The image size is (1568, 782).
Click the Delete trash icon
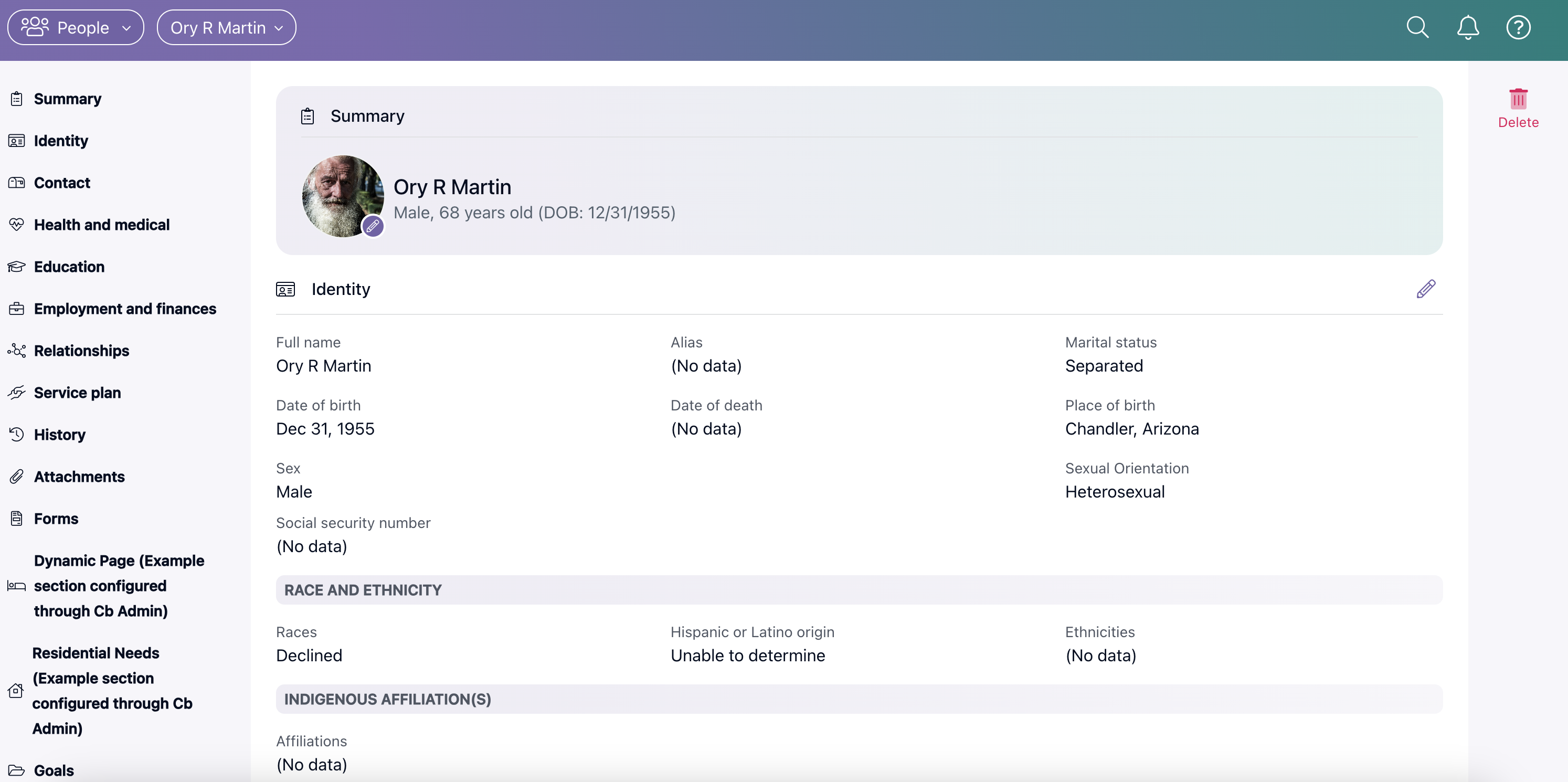click(x=1518, y=100)
